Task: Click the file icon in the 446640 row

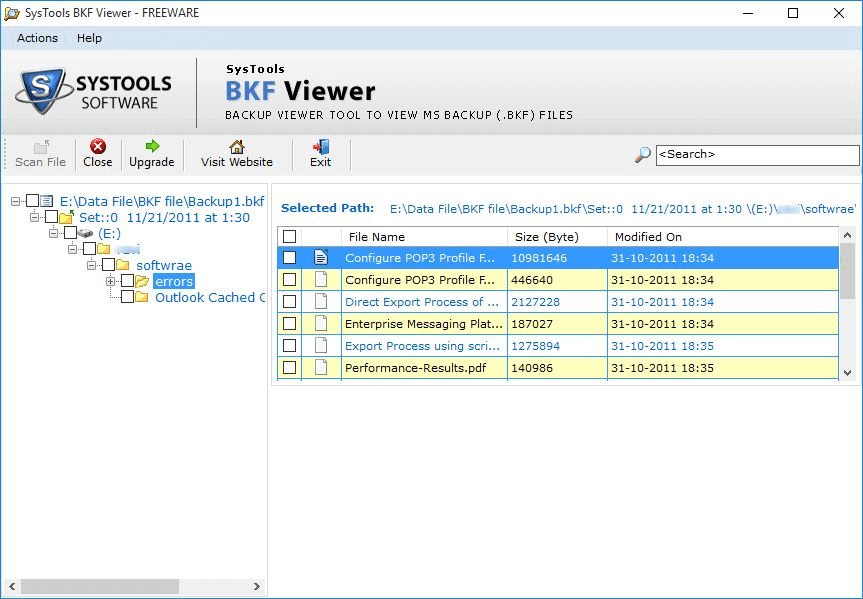Action: [x=321, y=280]
